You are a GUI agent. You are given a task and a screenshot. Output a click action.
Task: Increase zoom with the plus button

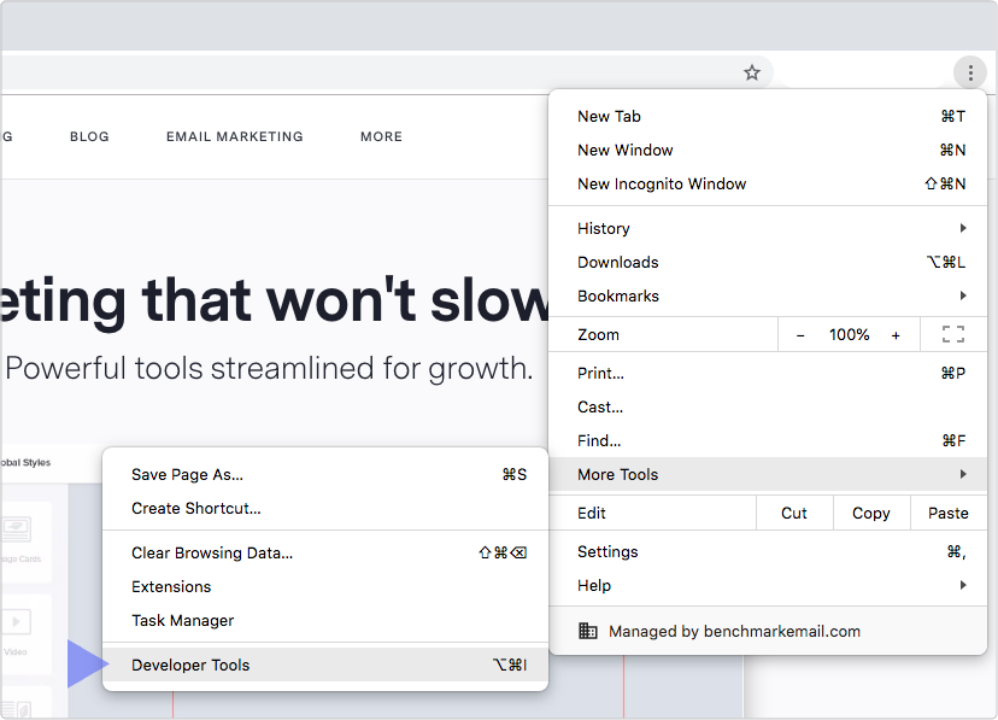pyautogui.click(x=896, y=335)
